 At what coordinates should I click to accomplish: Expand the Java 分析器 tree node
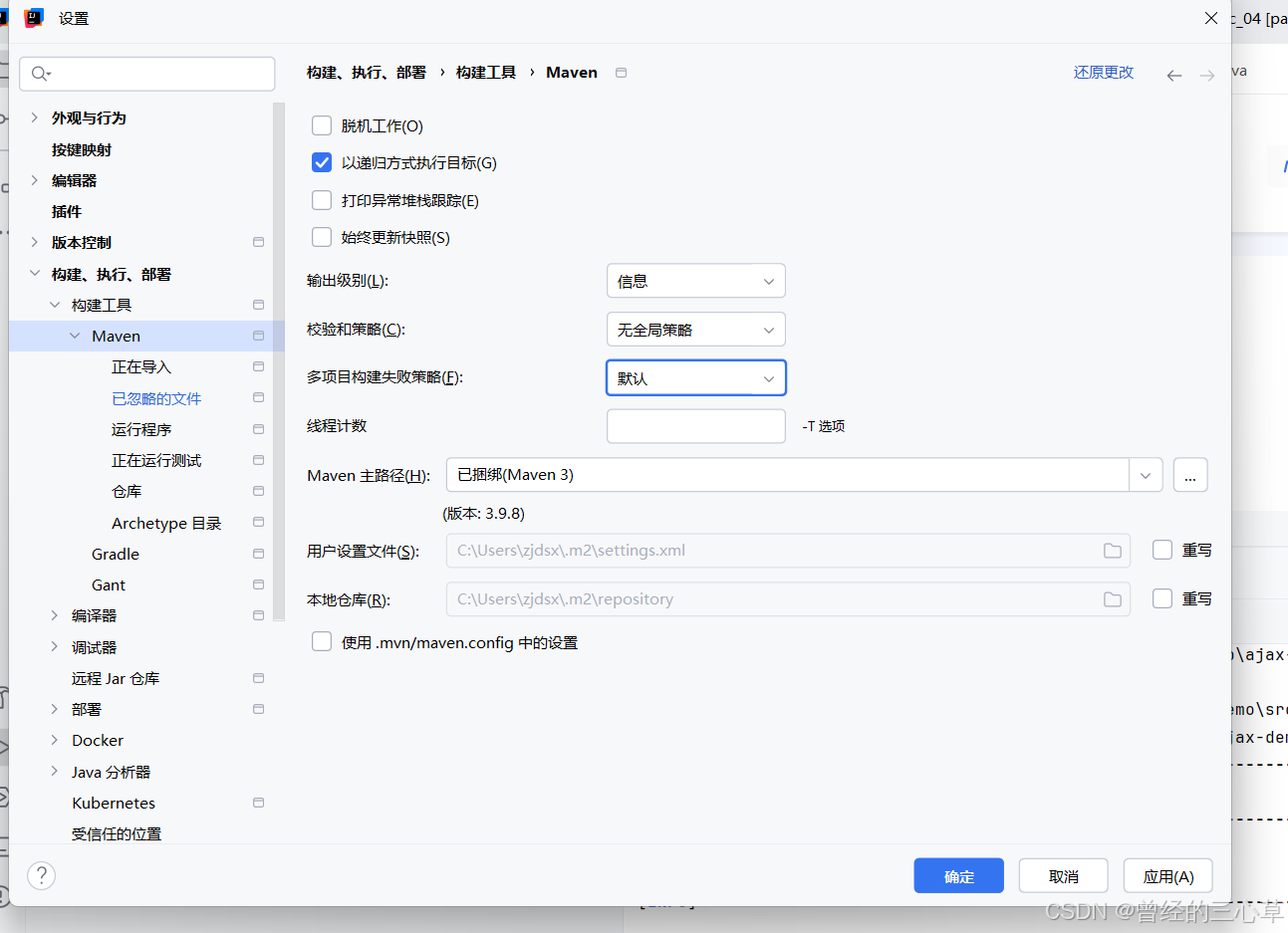point(55,772)
